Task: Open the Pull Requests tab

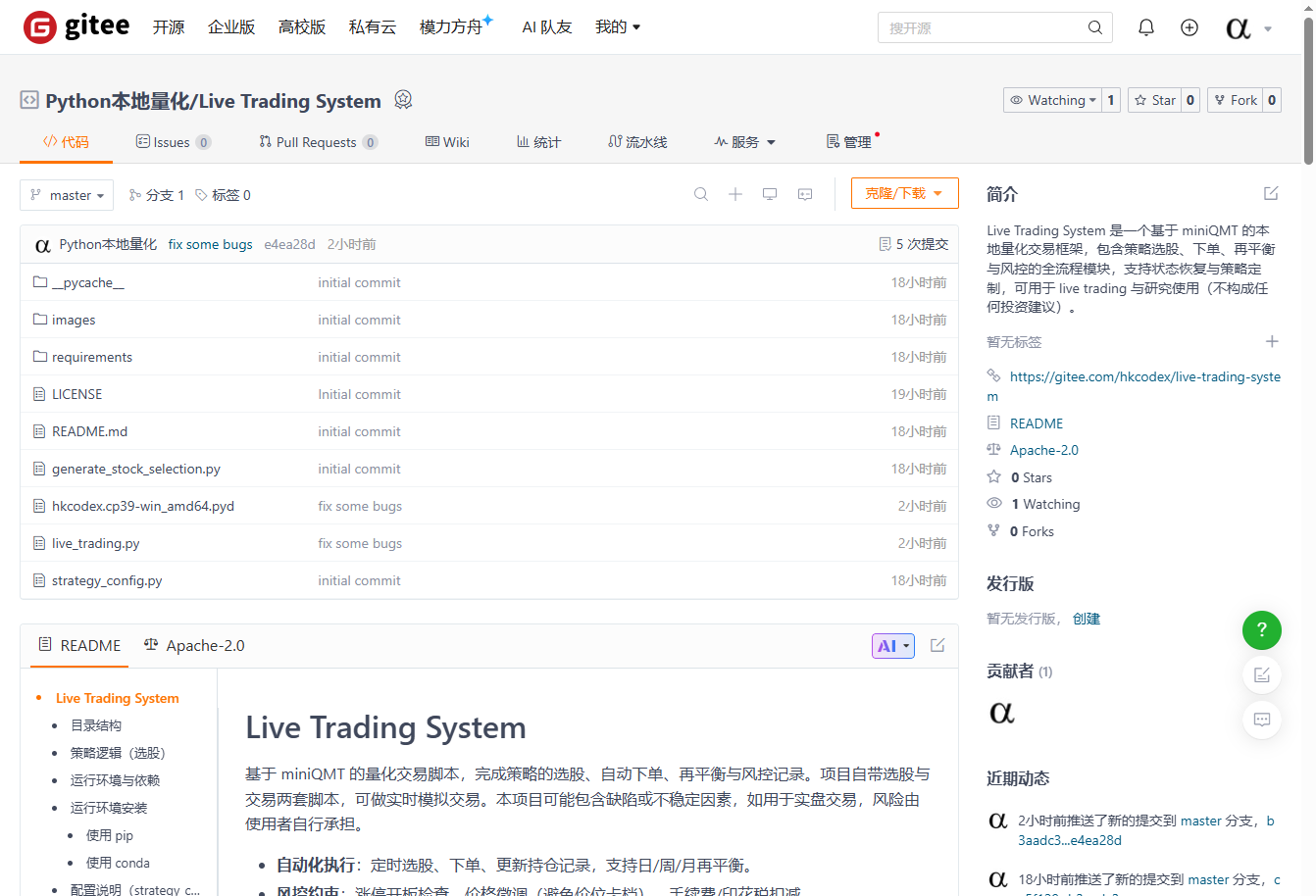Action: pos(316,142)
